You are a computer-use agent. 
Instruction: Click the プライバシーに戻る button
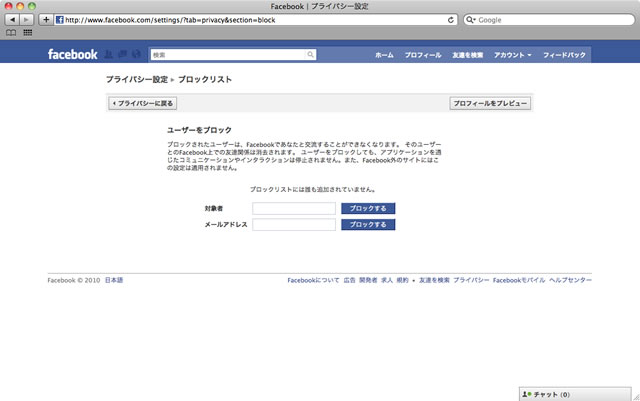pyautogui.click(x=143, y=103)
